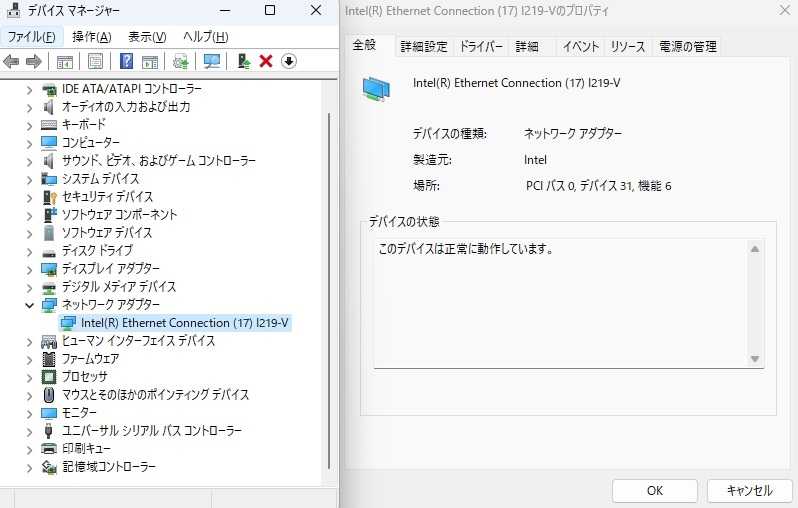Open the ファイル(F) menu
The height and width of the screenshot is (508, 798).
pyautogui.click(x=32, y=37)
